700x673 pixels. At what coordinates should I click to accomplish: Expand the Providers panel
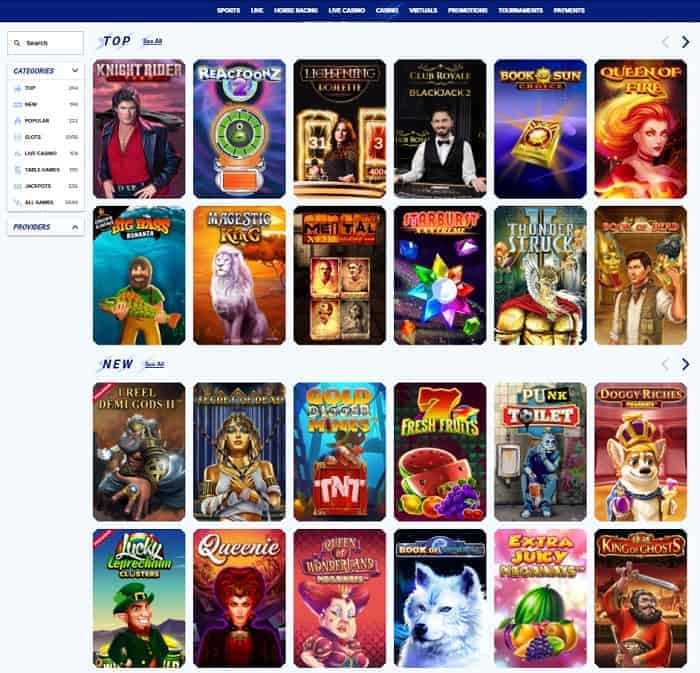[75, 227]
